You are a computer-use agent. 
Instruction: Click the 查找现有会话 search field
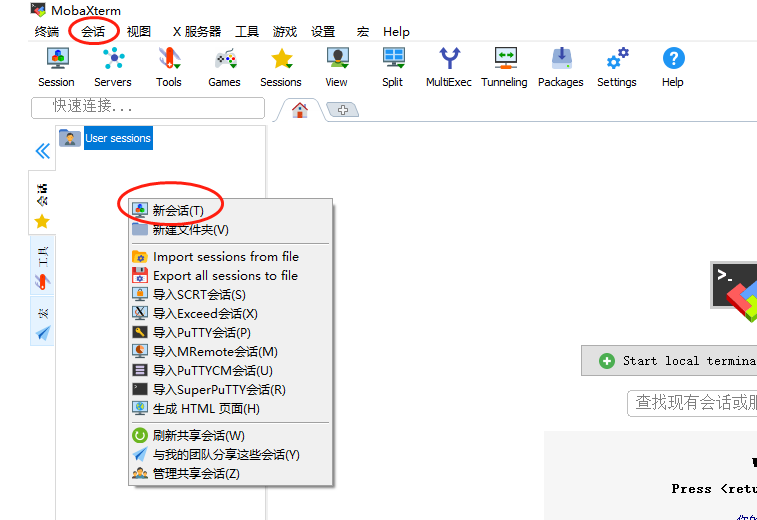693,402
